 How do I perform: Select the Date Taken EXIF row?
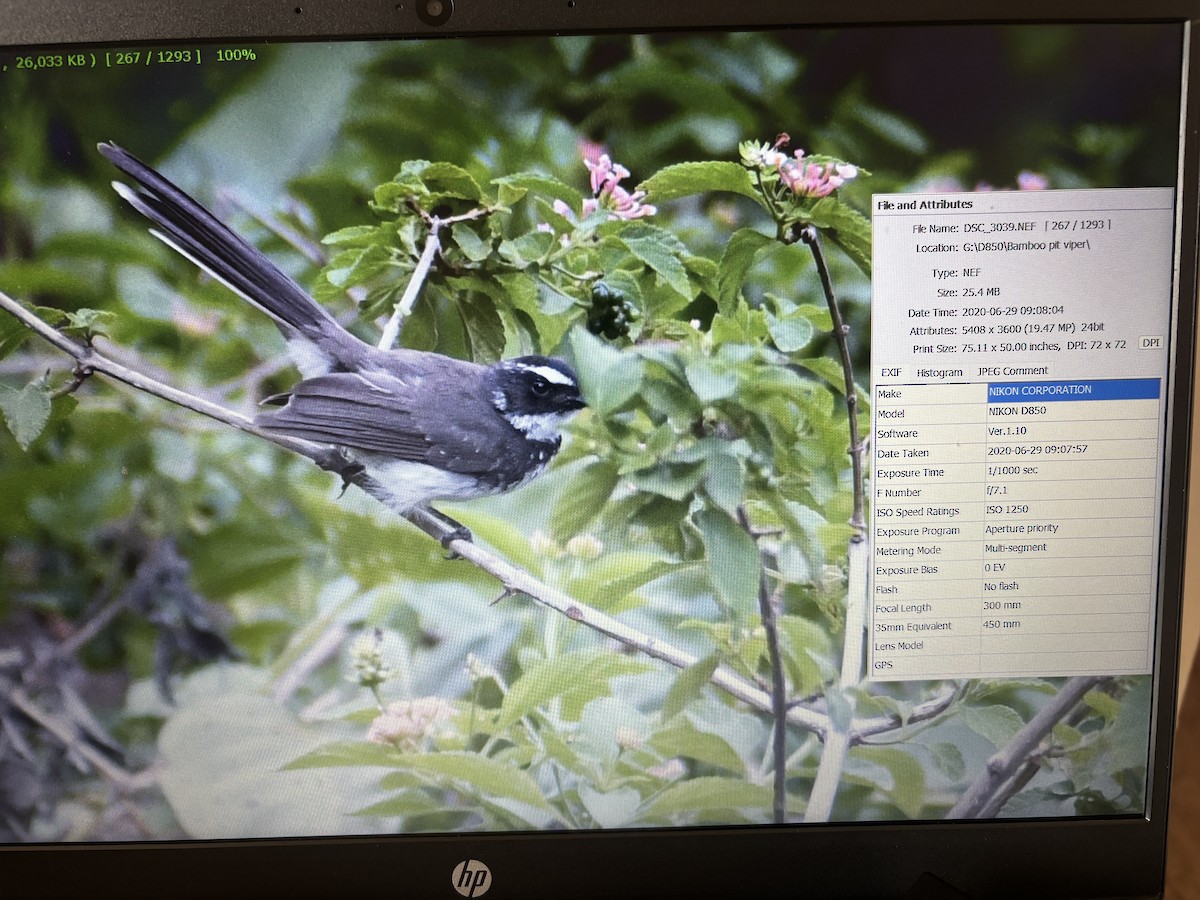click(1017, 451)
